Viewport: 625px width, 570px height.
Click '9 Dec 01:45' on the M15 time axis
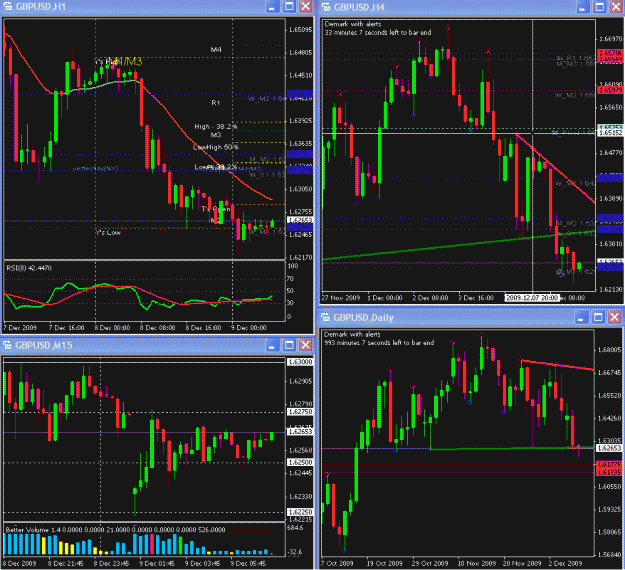point(157,563)
